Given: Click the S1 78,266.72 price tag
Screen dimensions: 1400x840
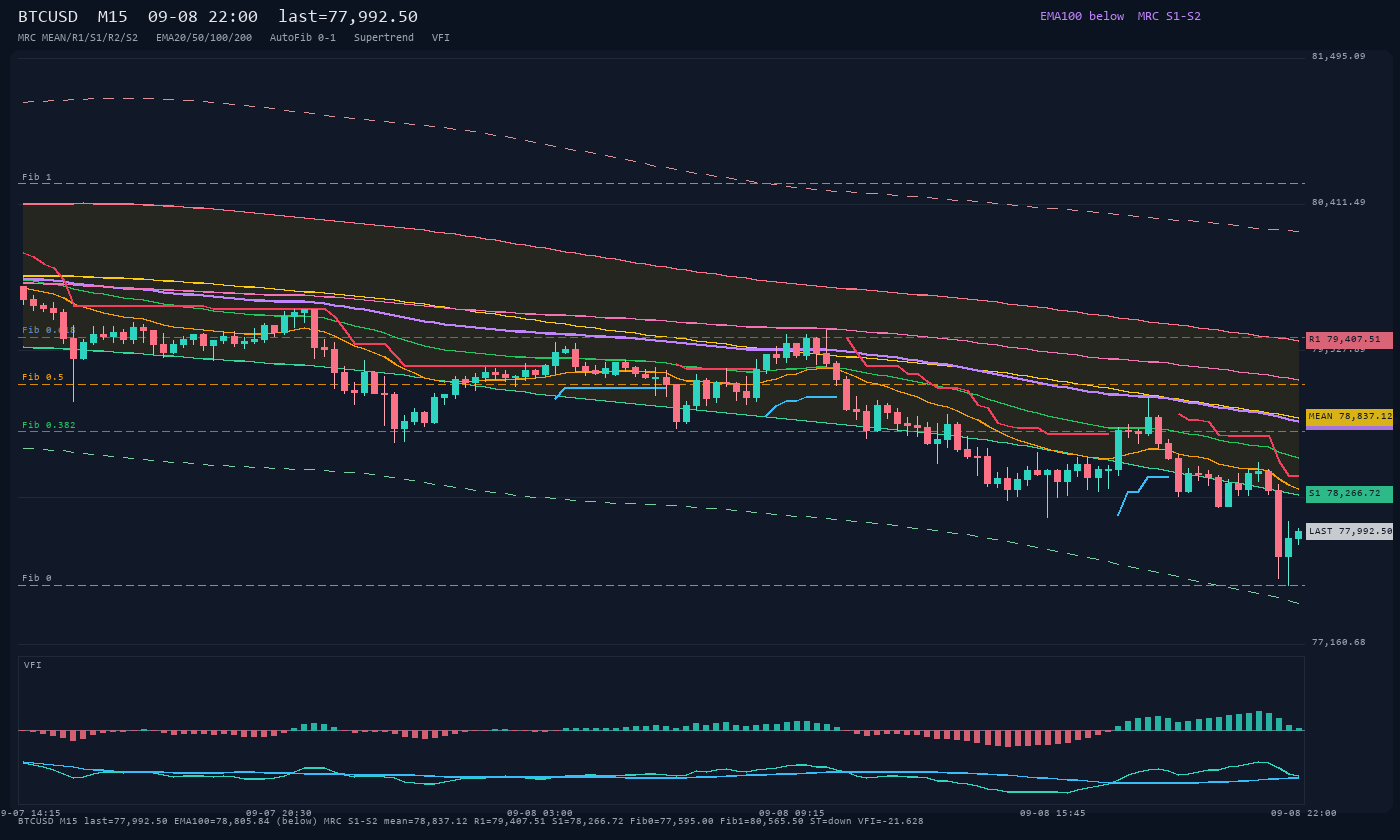Looking at the screenshot, I should pos(1349,494).
